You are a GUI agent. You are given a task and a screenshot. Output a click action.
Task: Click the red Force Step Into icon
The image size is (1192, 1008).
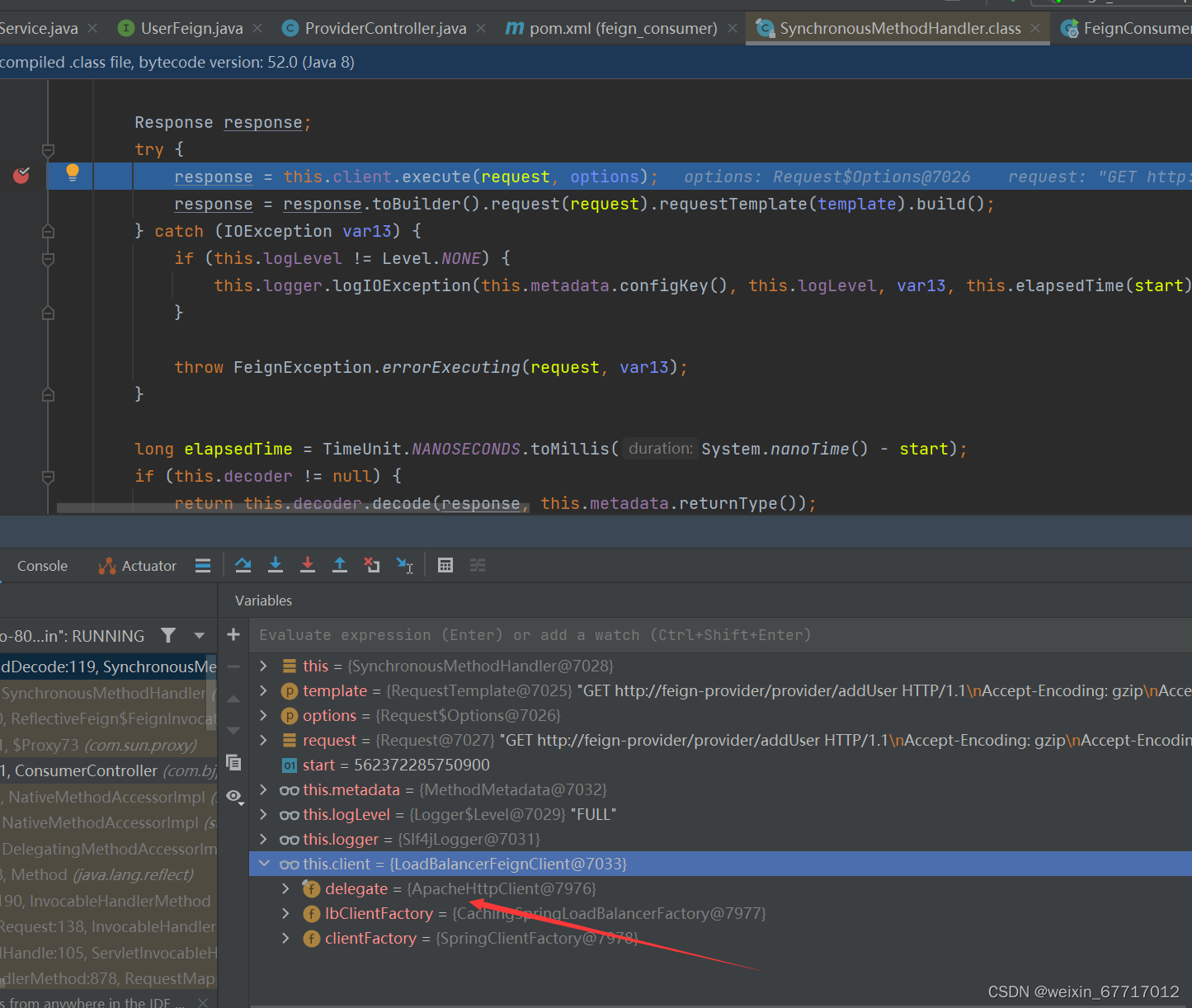point(308,565)
